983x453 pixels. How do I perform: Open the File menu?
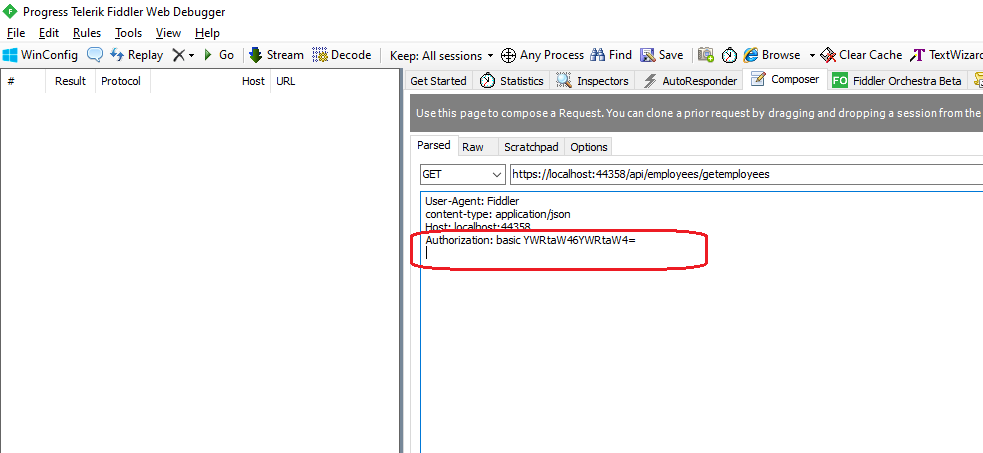click(16, 33)
